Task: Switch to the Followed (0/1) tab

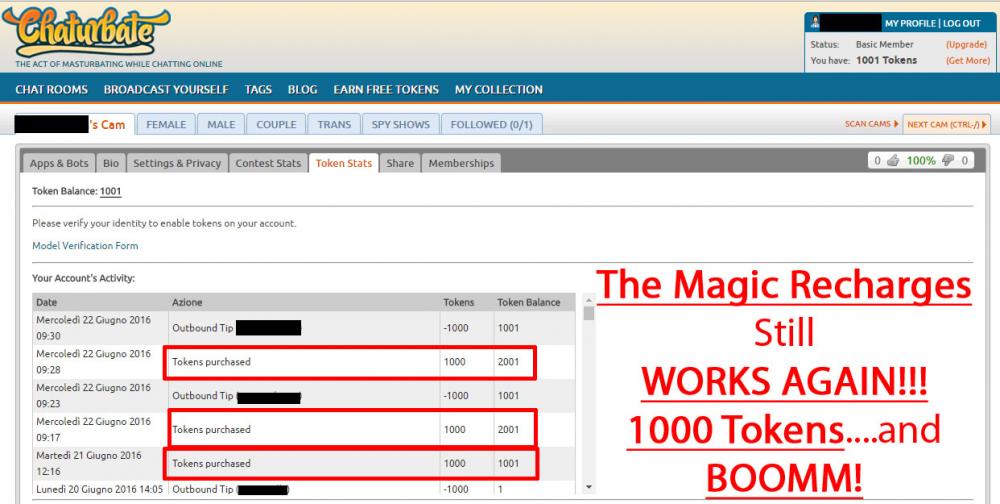Action: 492,124
